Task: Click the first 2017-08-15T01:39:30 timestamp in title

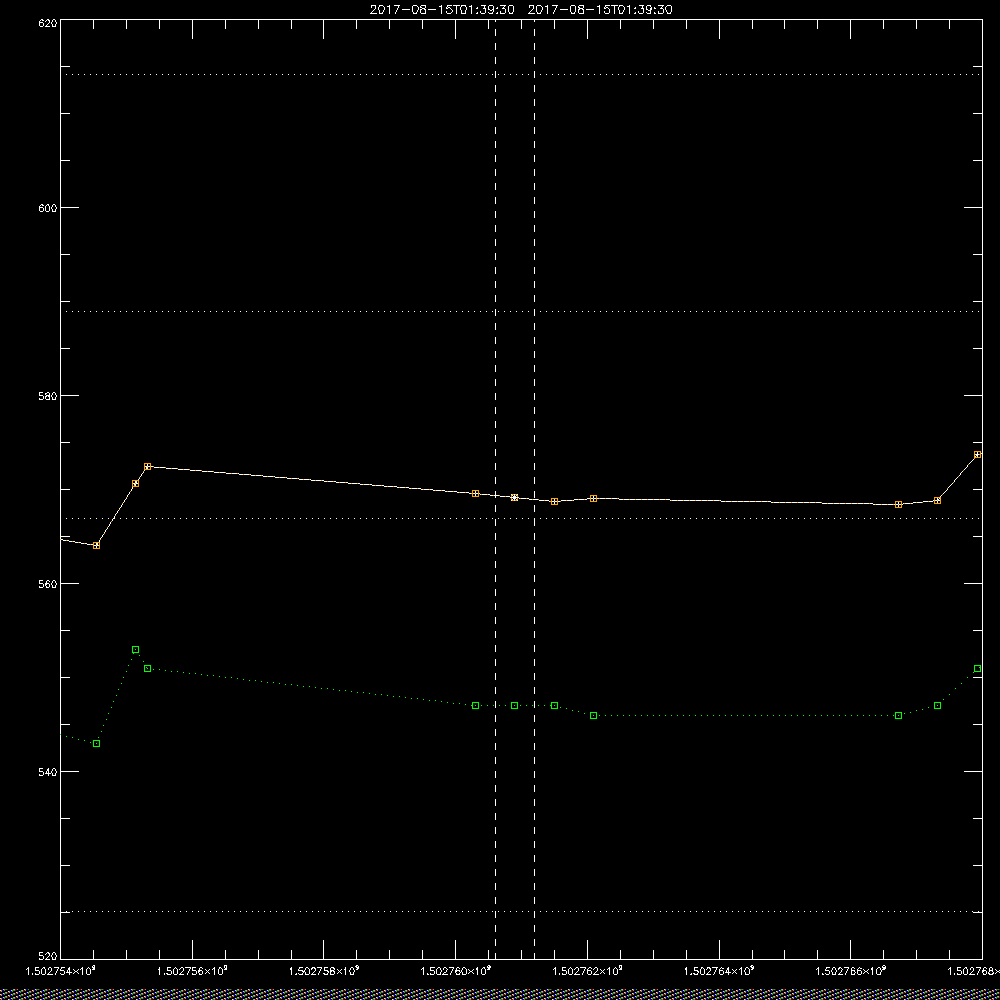Action: pyautogui.click(x=442, y=10)
